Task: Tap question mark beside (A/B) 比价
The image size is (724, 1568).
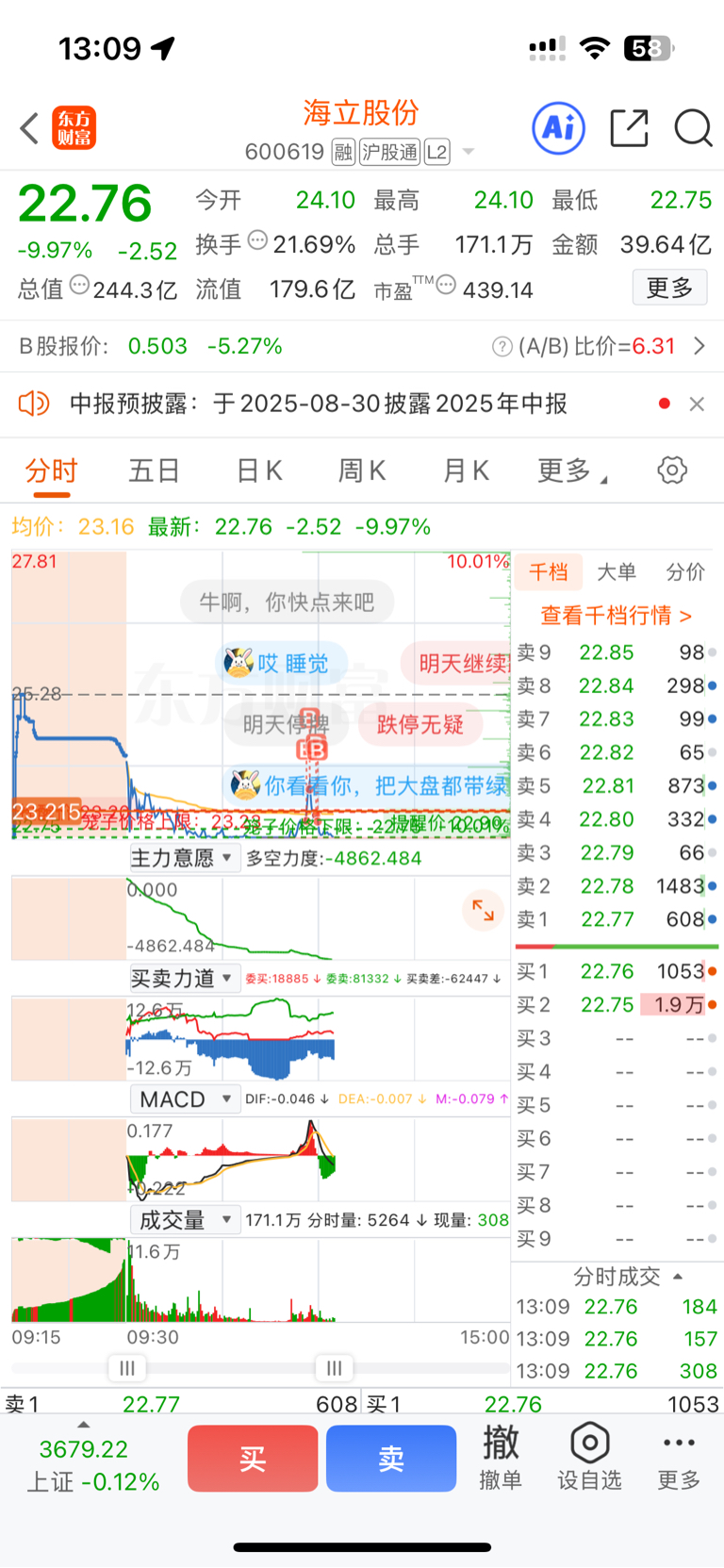Action: click(502, 347)
